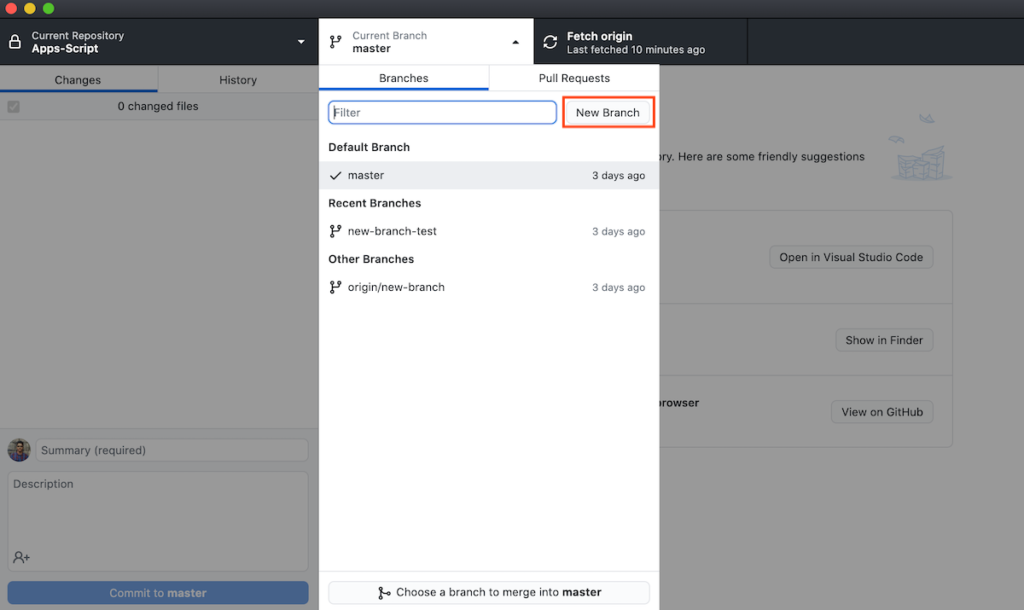Click the checkmark beside master branch

(x=336, y=175)
